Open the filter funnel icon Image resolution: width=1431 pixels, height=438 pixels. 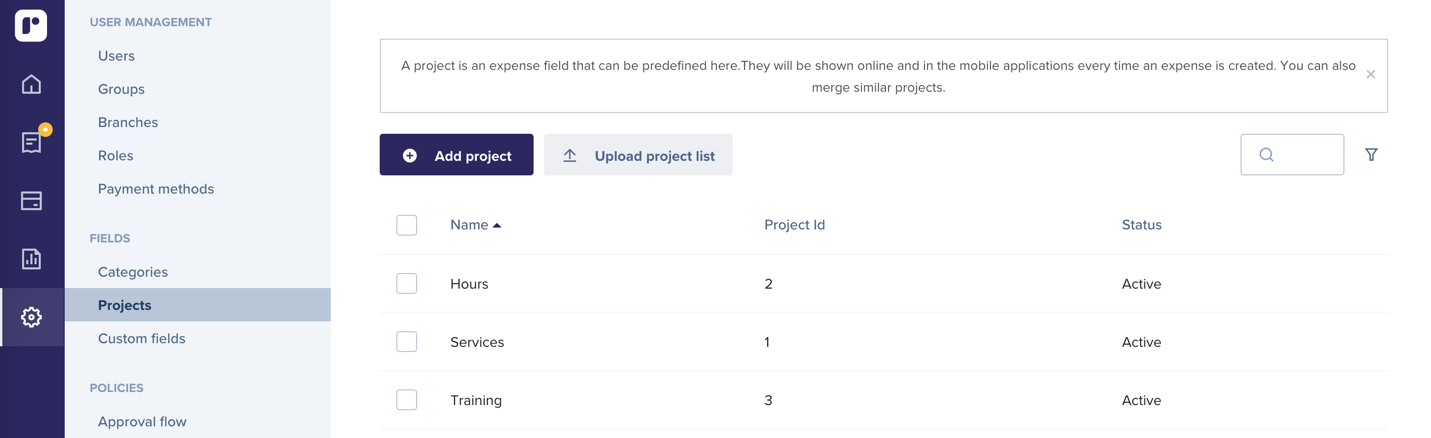(1371, 155)
